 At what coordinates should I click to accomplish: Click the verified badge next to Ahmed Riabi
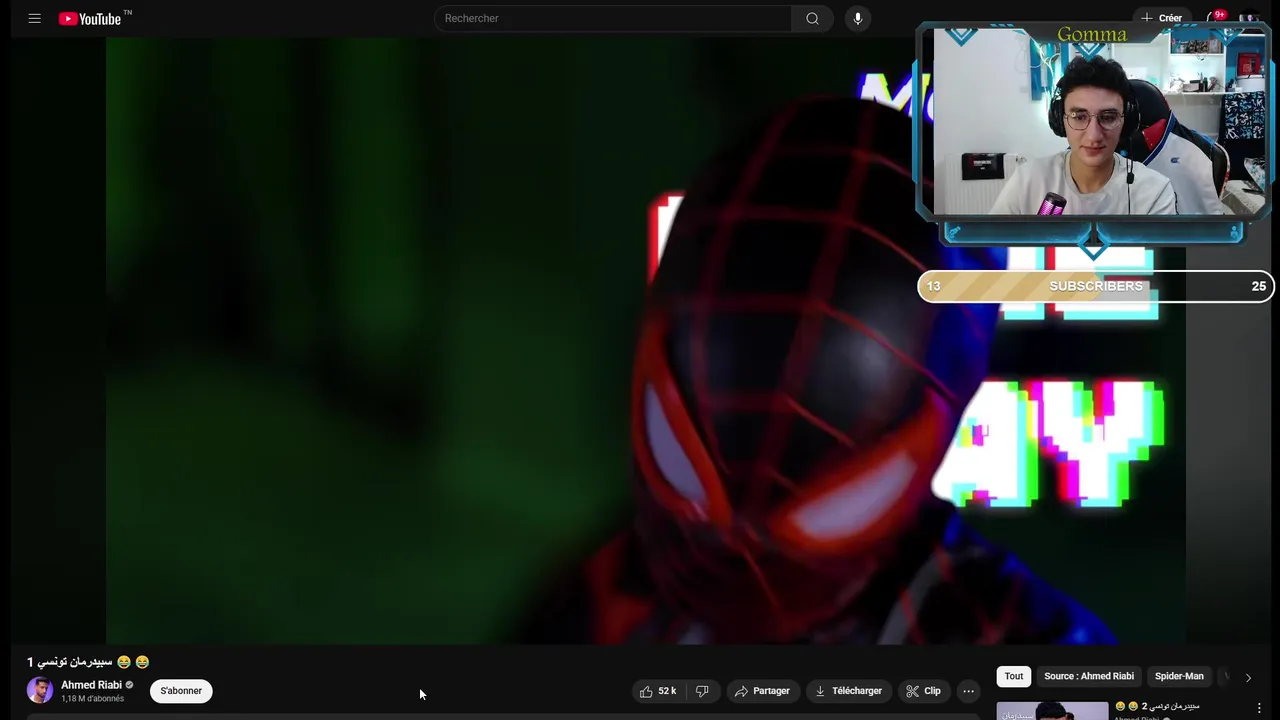[x=129, y=685]
